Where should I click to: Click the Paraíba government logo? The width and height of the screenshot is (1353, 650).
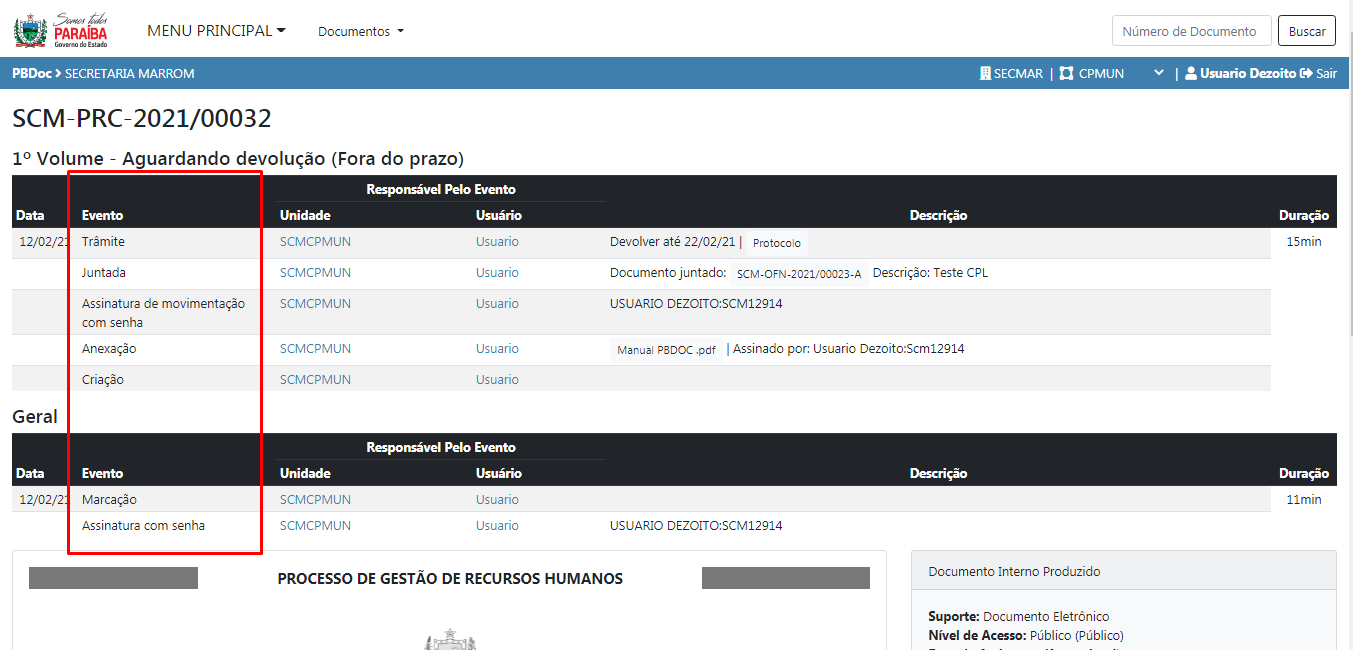(60, 30)
